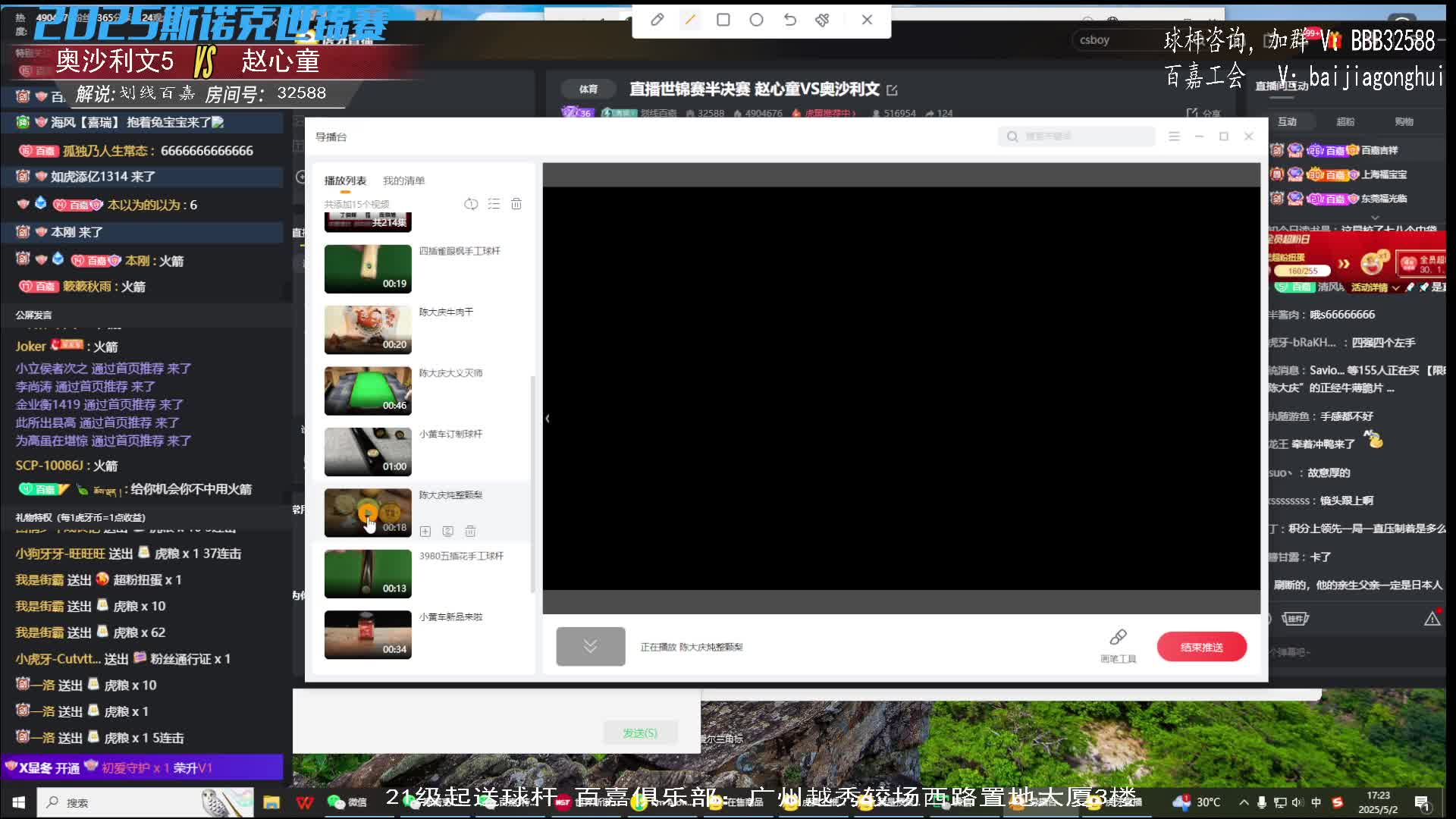This screenshot has height=819, width=1456.
Task: Click the undo arrow in drawing toolbar
Action: [789, 20]
